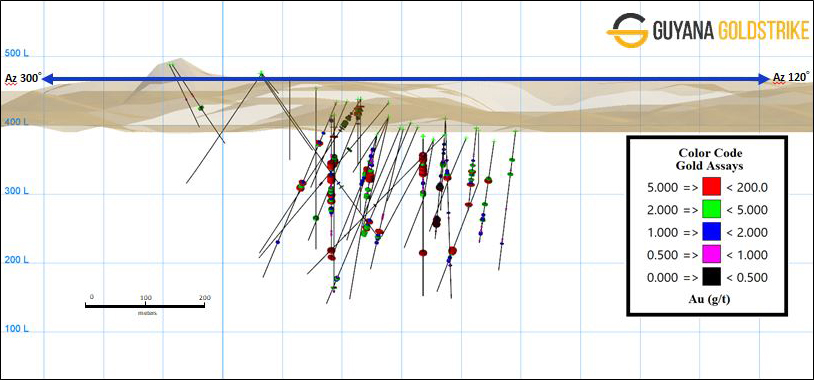Viewport: 814px width, 380px height.
Task: Click the GOLDSTRIKE text in the logo
Action: [x=764, y=31]
